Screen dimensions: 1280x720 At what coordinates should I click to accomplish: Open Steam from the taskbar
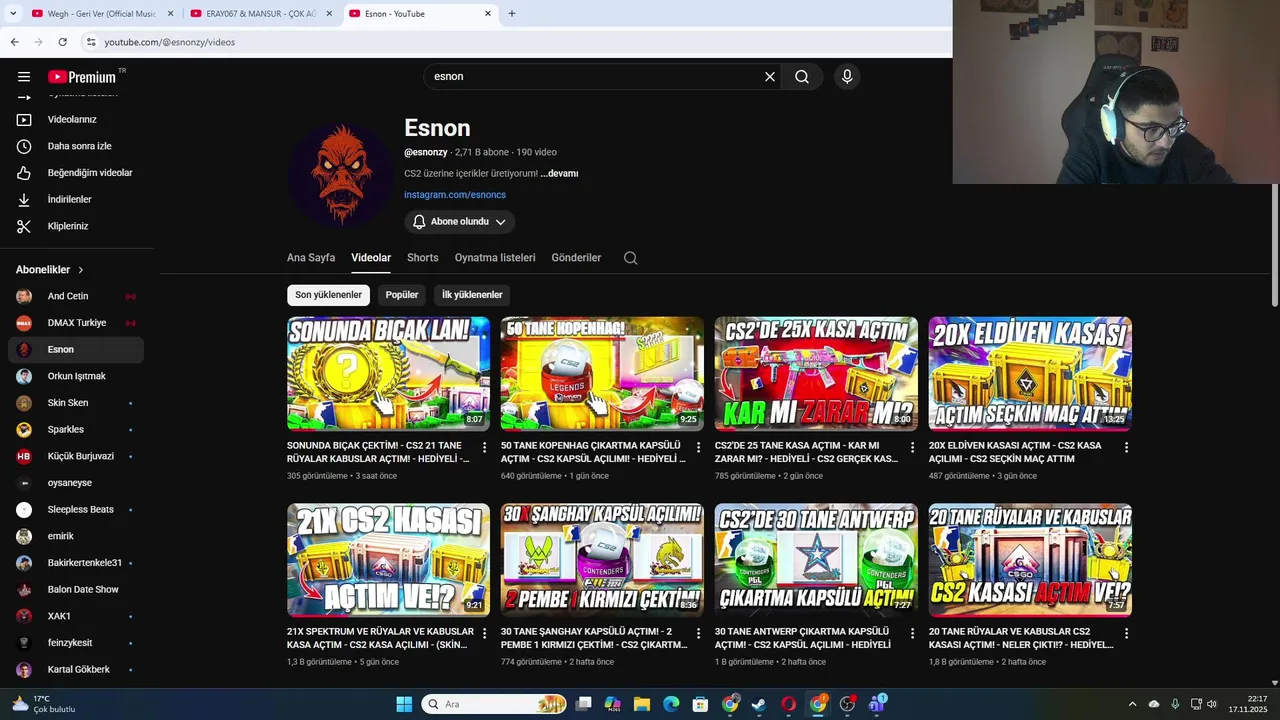click(x=759, y=704)
